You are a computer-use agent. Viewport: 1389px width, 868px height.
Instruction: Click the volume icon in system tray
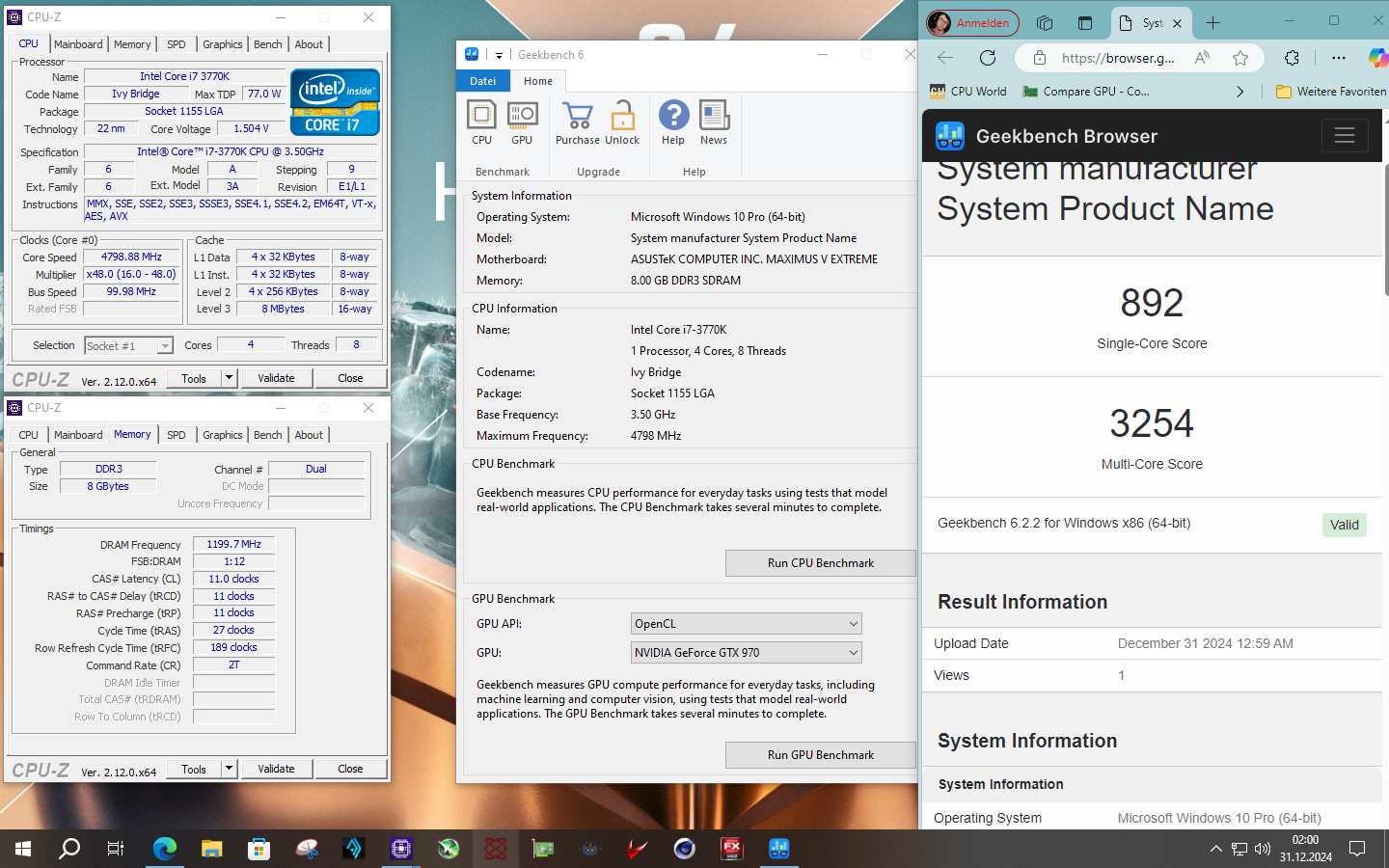coord(1262,849)
